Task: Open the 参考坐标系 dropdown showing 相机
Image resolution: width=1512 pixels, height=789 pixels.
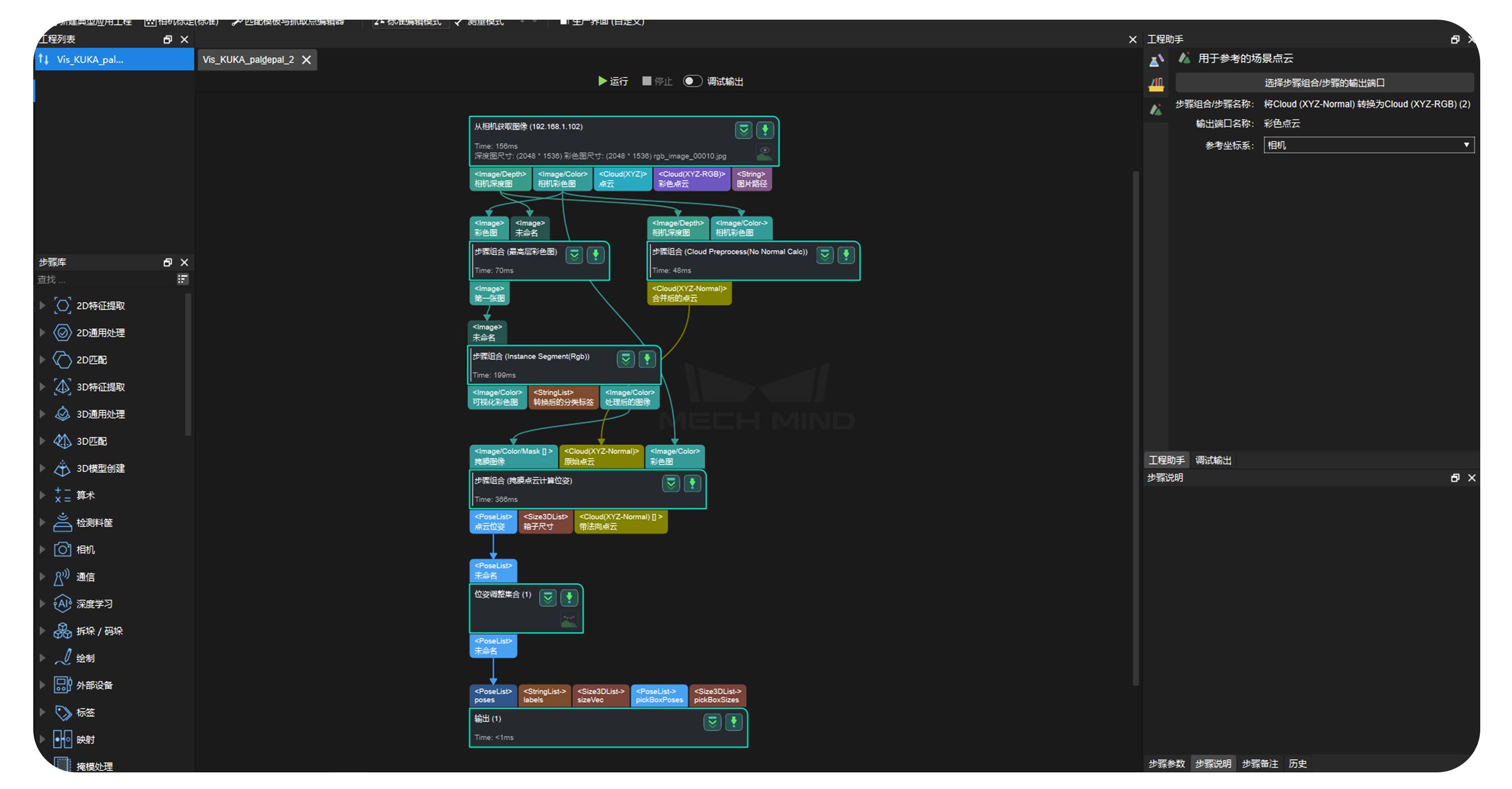Action: [1368, 145]
